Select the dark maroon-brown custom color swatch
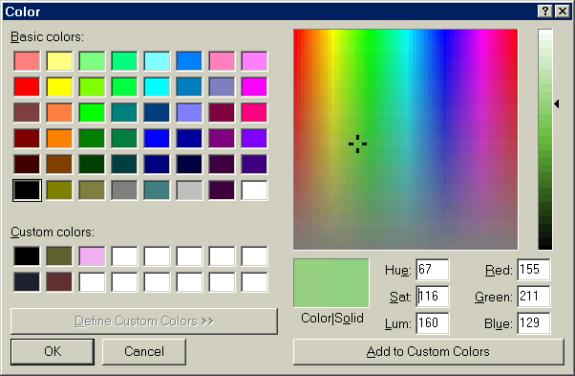 point(59,282)
